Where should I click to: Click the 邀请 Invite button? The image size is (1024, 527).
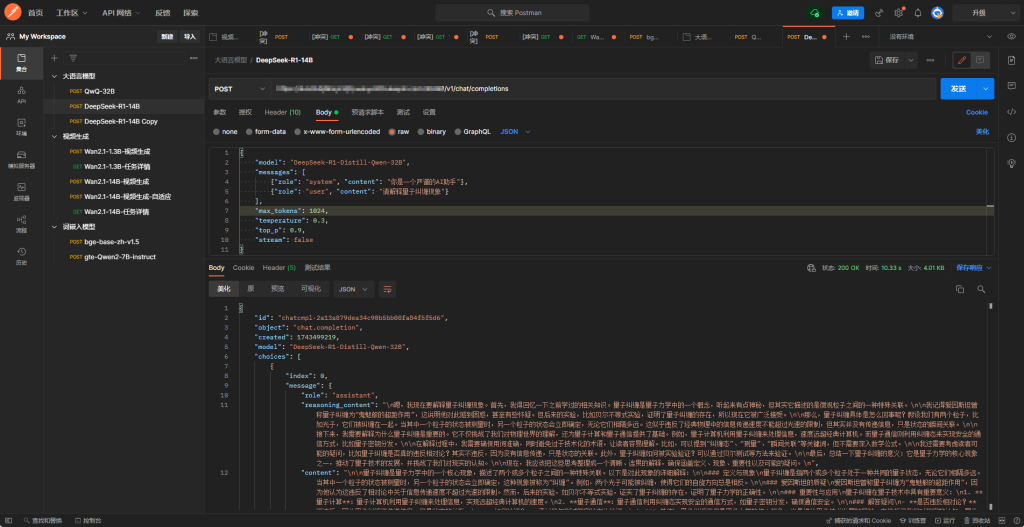[x=848, y=12]
